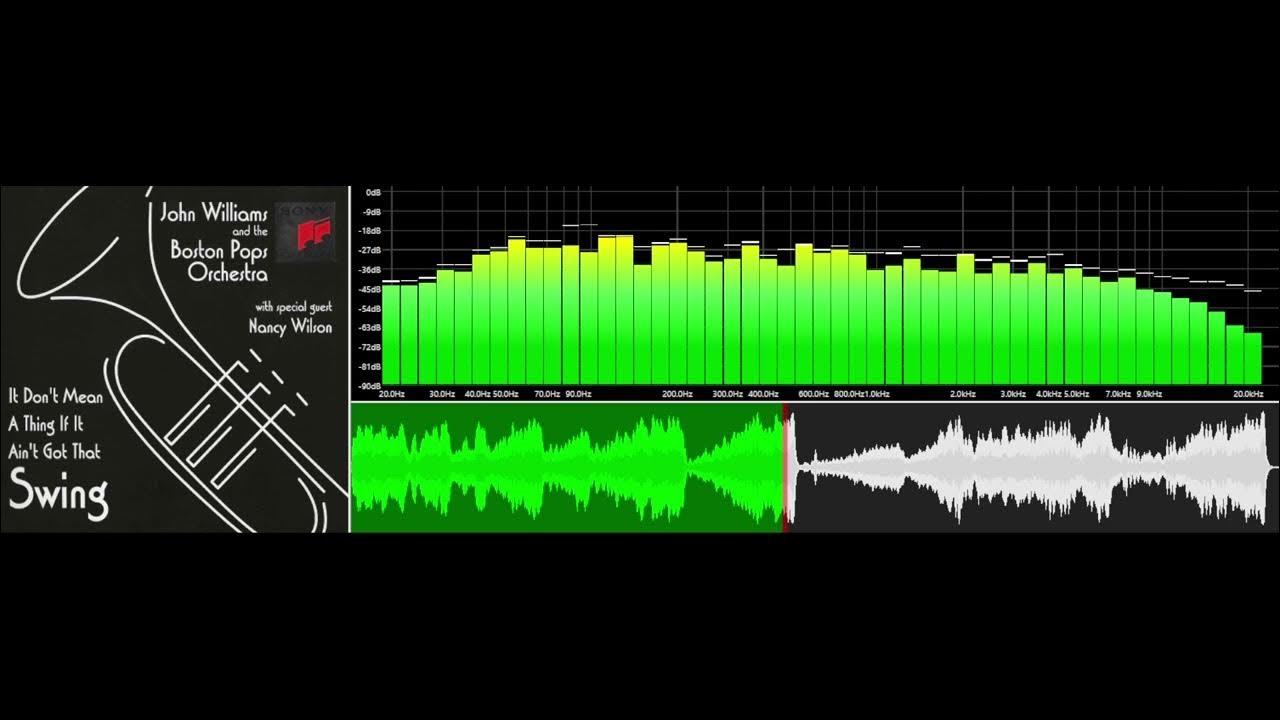This screenshot has width=1280, height=720.
Task: Click the '-54dB' level label
Action: [x=371, y=309]
